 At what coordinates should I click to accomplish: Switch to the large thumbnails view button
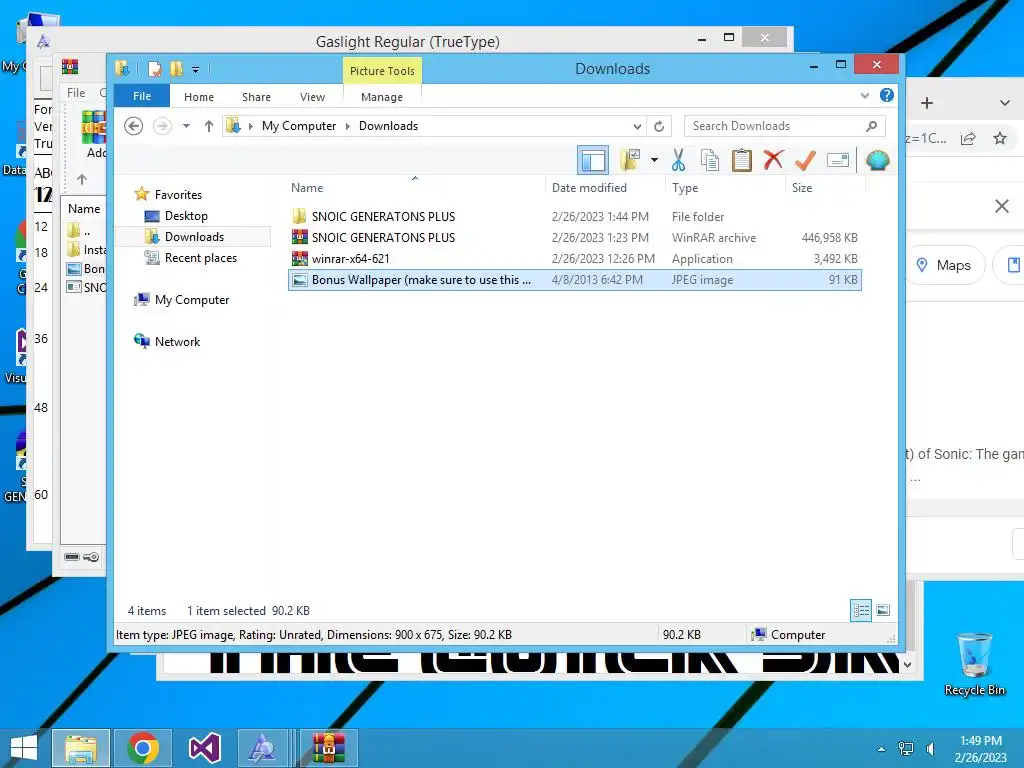tap(883, 611)
